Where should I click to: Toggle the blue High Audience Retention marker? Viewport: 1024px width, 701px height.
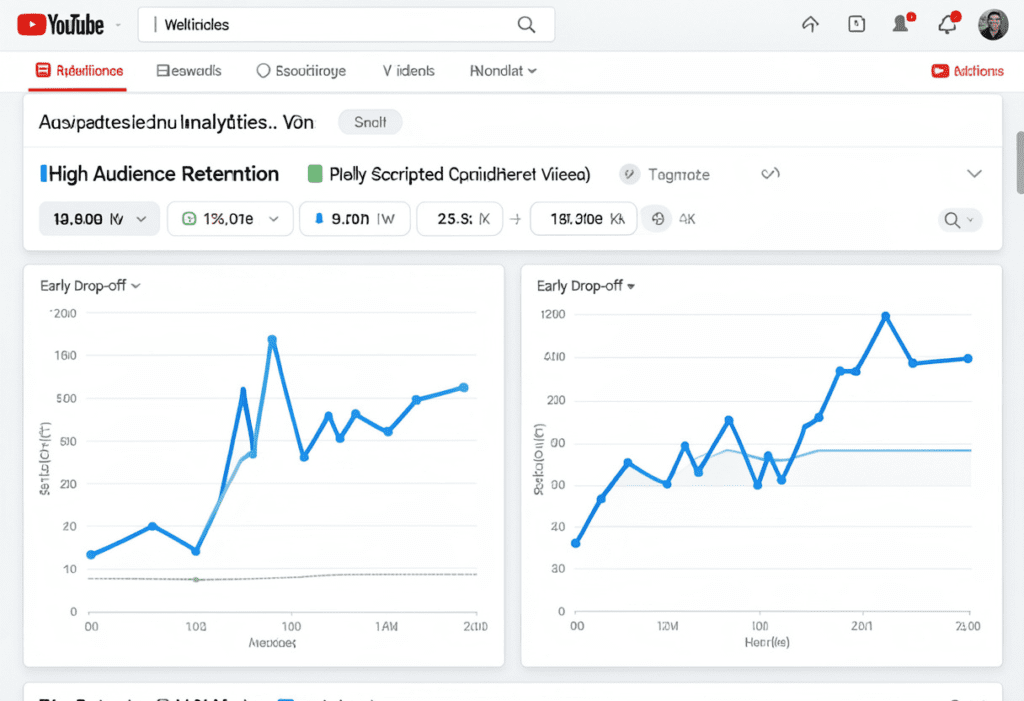[43, 174]
